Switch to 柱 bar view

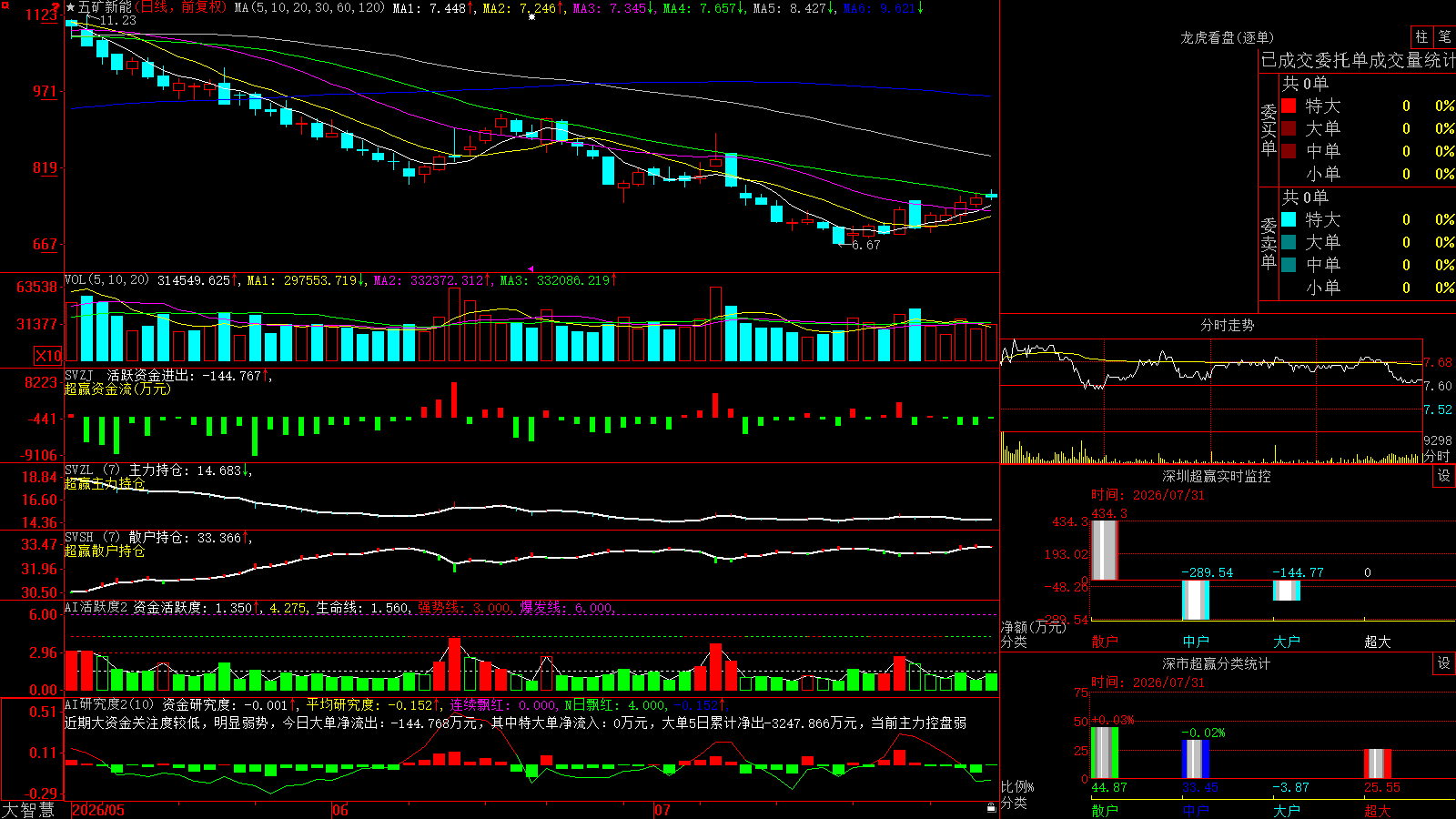1421,36
